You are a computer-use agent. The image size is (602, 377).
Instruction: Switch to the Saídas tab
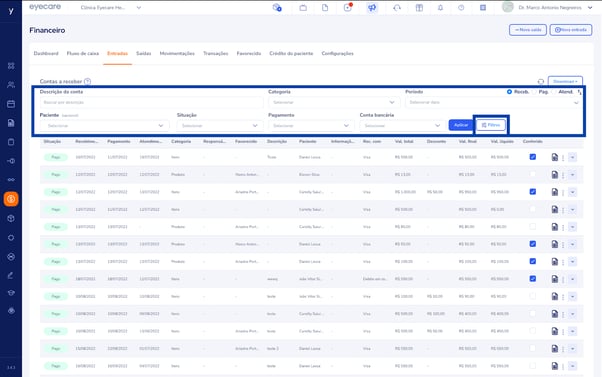[144, 53]
